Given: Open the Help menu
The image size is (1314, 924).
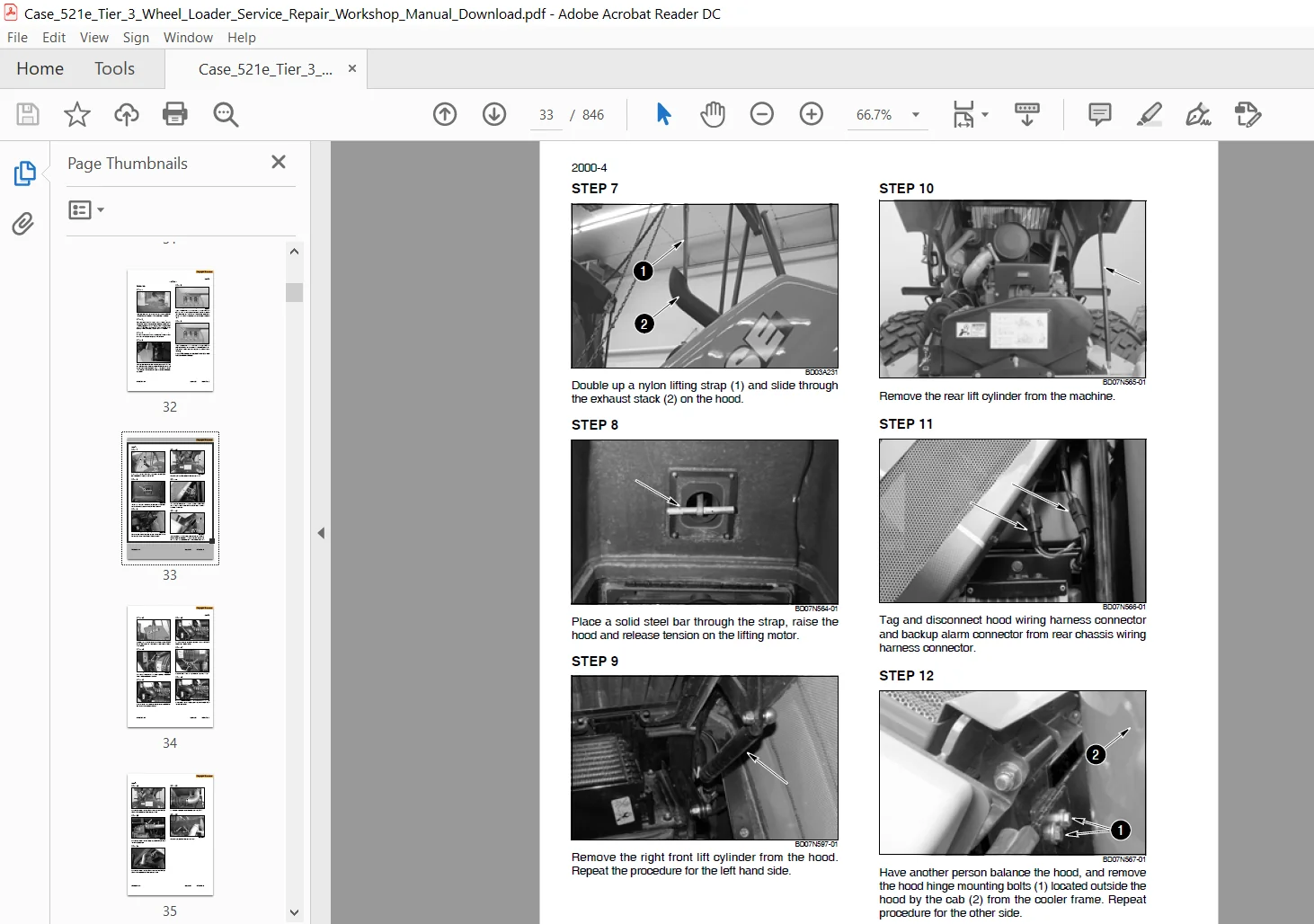Looking at the screenshot, I should pyautogui.click(x=242, y=38).
